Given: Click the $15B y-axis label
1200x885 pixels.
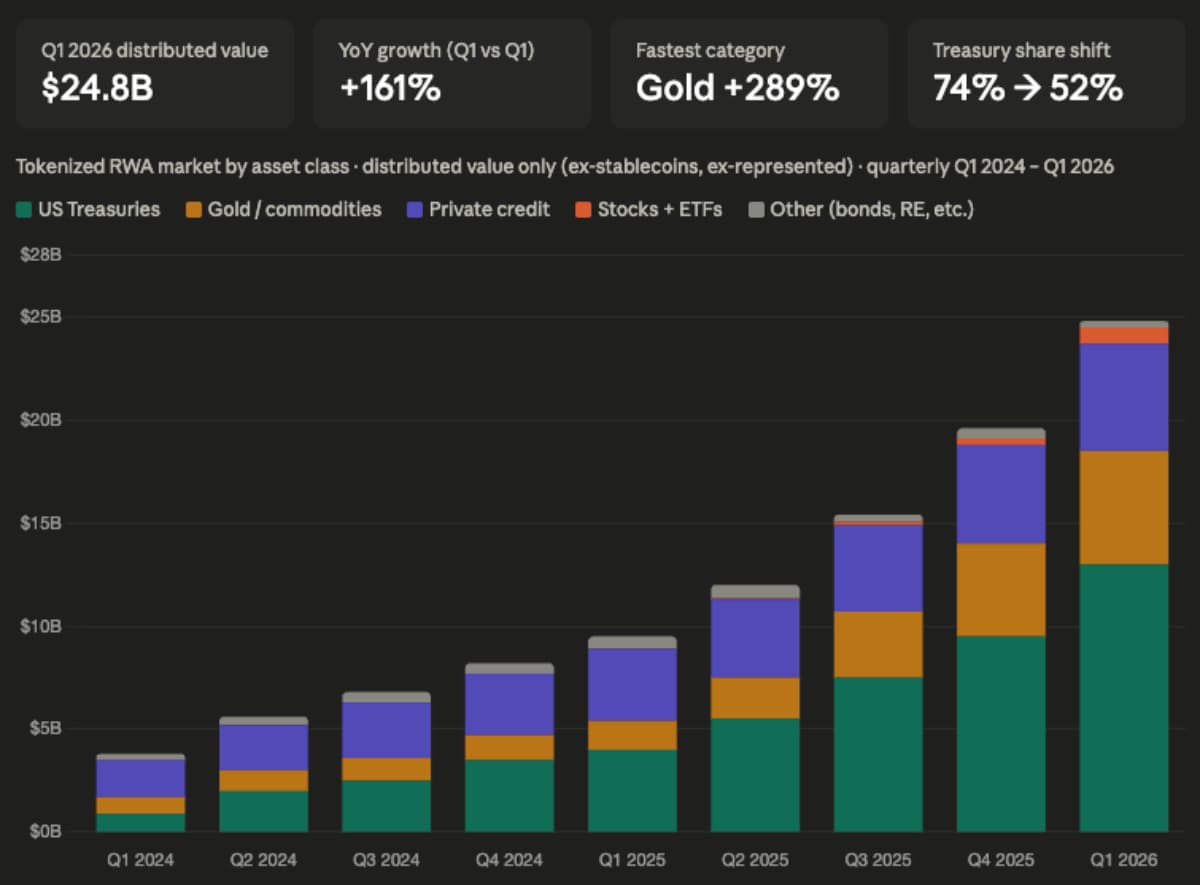Looking at the screenshot, I should 41,523.
